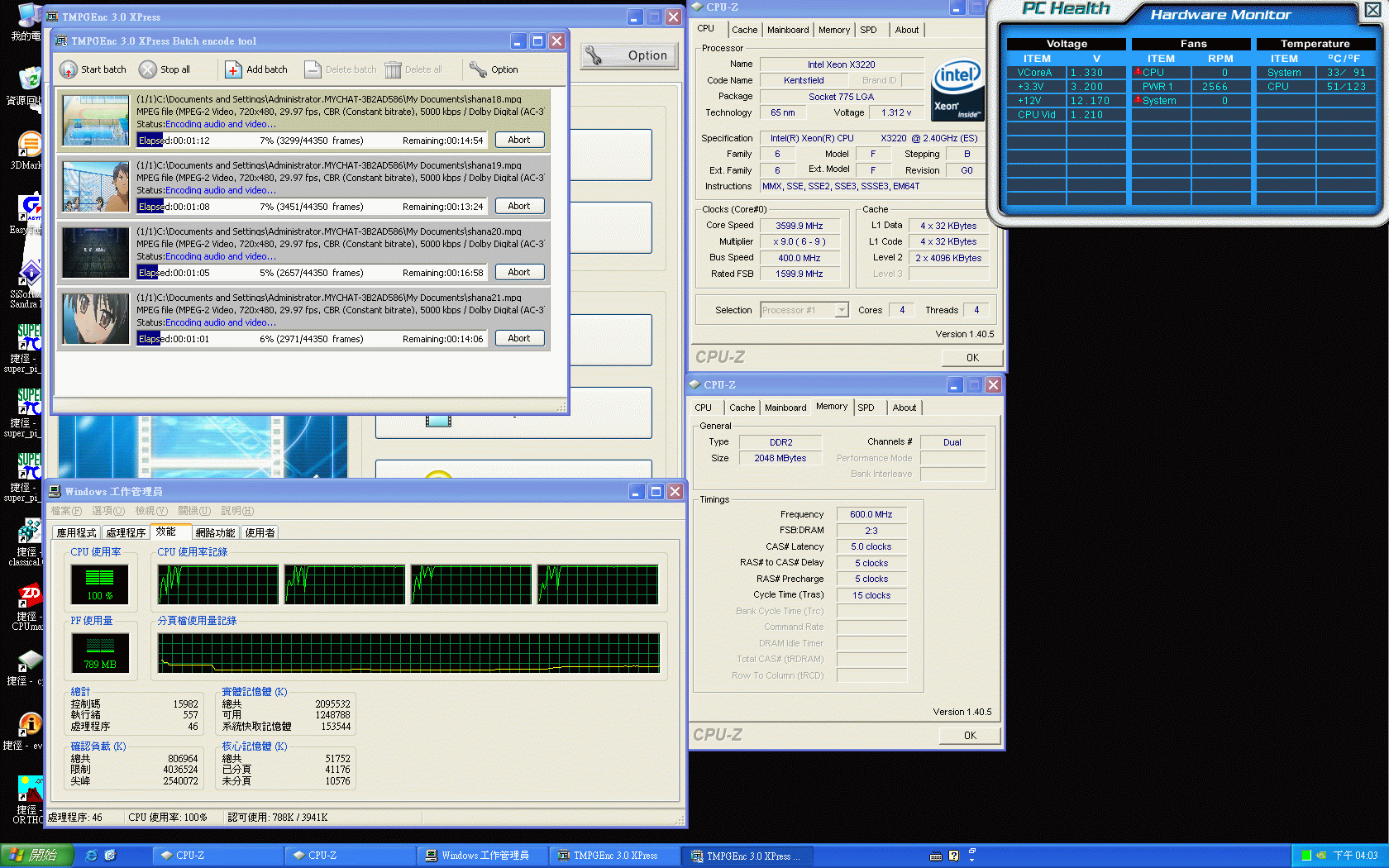Click OK in the CPU-Z Memory window
Screen dimensions: 1389x868
pyautogui.click(x=970, y=735)
